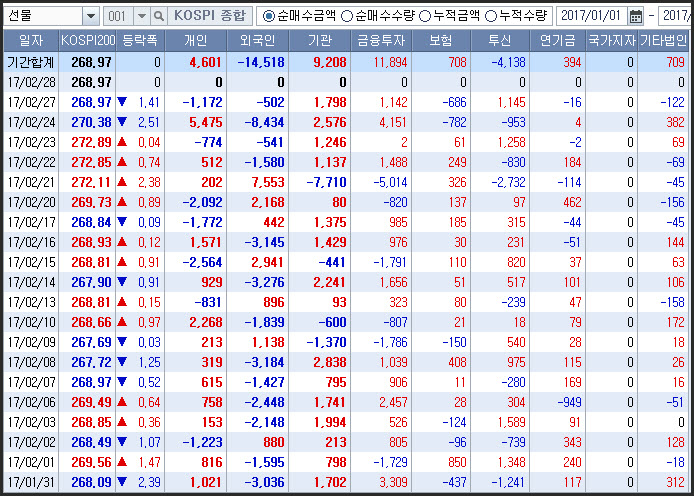Click the 국가지자 column header
The image size is (694, 496).
(x=612, y=41)
